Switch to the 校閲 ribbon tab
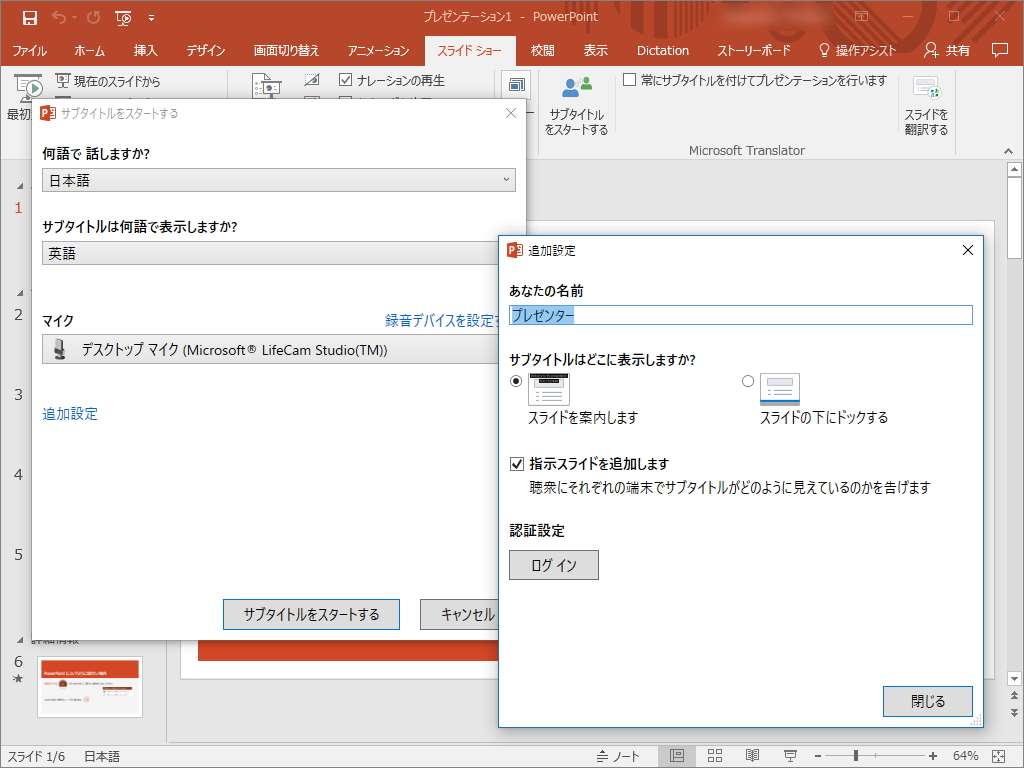Screen dimensions: 1024x768 (x=541, y=50)
